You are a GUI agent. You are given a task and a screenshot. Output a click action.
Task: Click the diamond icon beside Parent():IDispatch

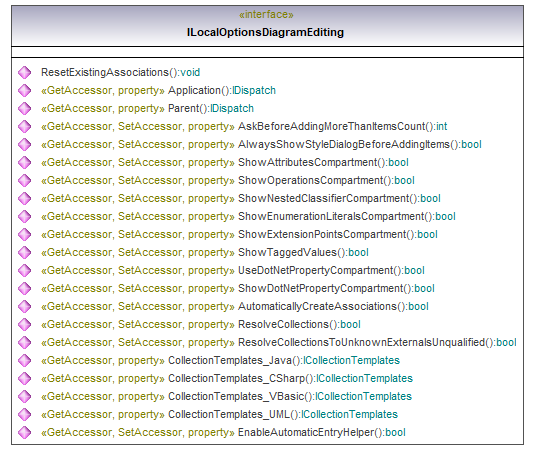pos(25,108)
